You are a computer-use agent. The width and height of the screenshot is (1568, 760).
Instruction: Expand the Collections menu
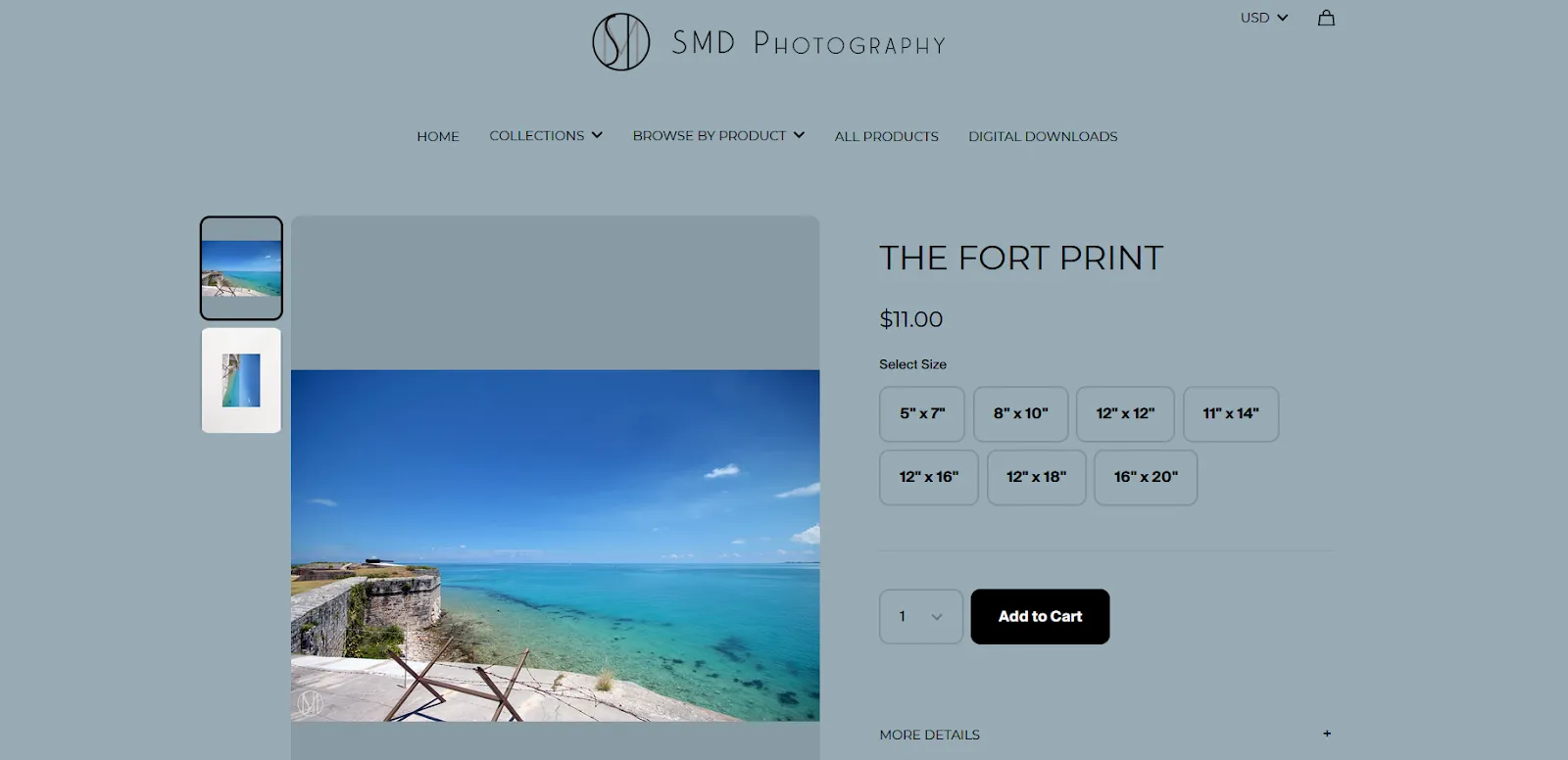546,135
